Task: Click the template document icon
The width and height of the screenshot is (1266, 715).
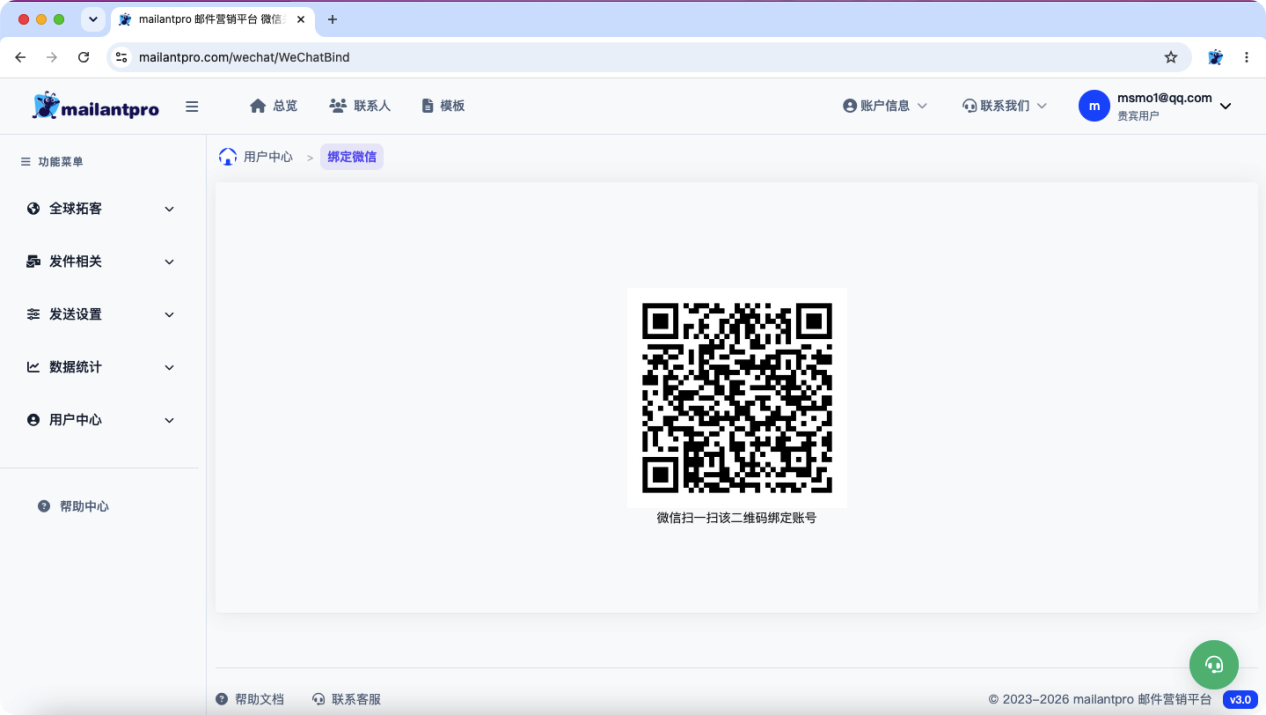Action: pyautogui.click(x=427, y=105)
